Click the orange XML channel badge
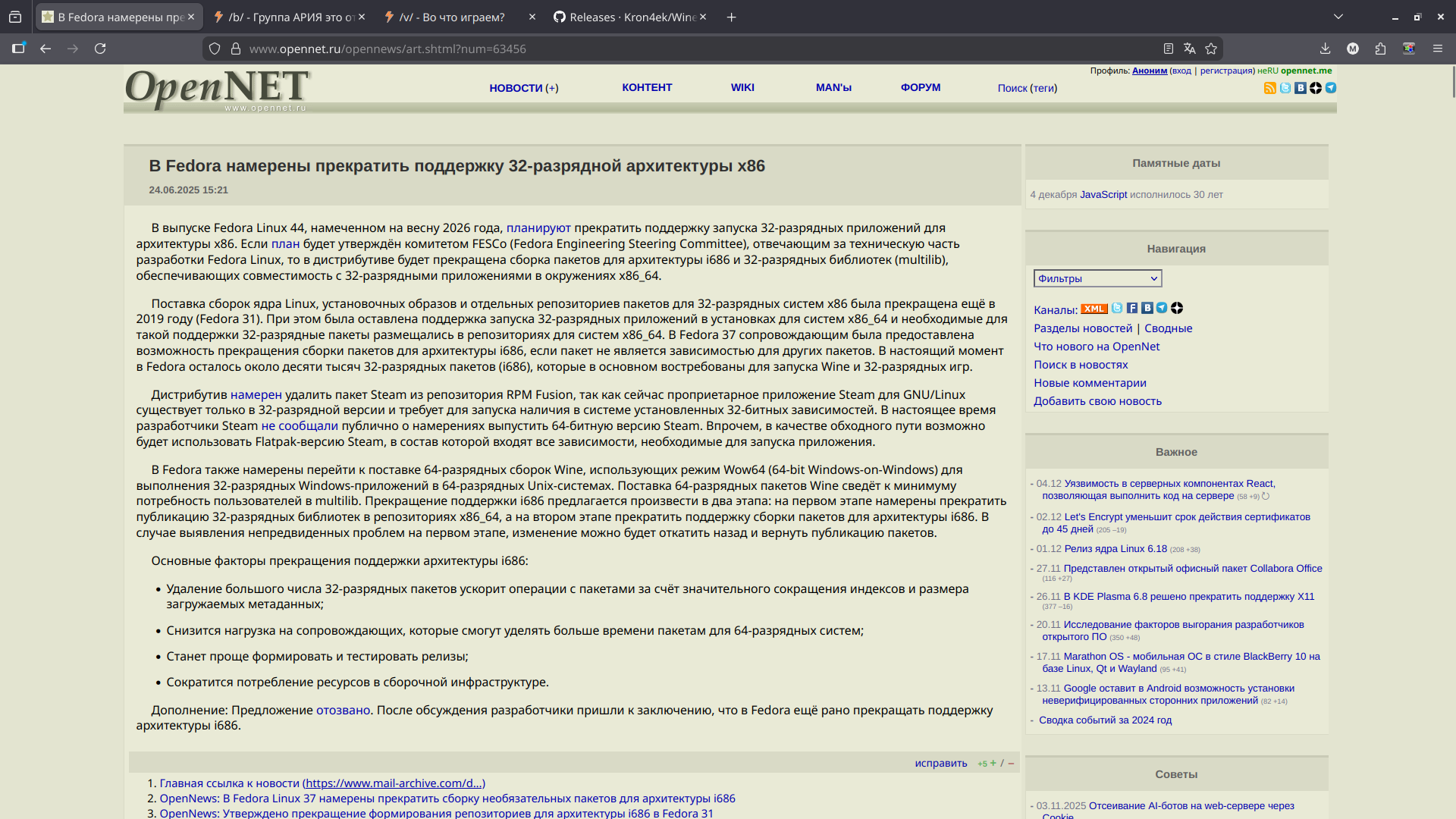Viewport: 1456px width, 819px height. [1094, 309]
